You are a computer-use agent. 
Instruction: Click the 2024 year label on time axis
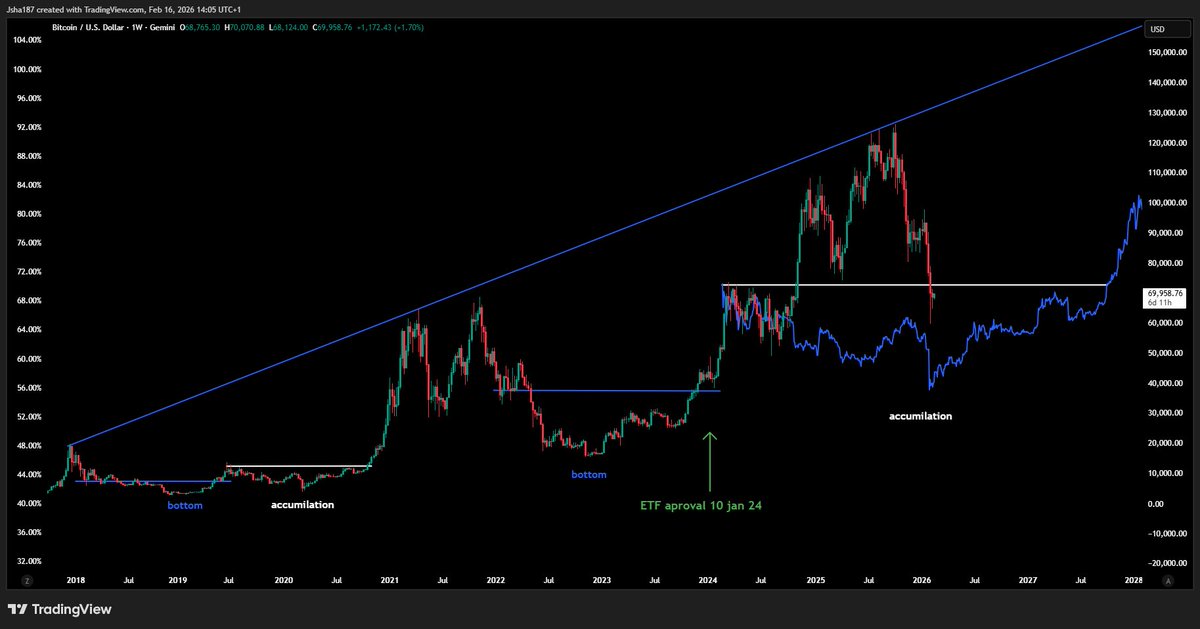click(x=708, y=579)
